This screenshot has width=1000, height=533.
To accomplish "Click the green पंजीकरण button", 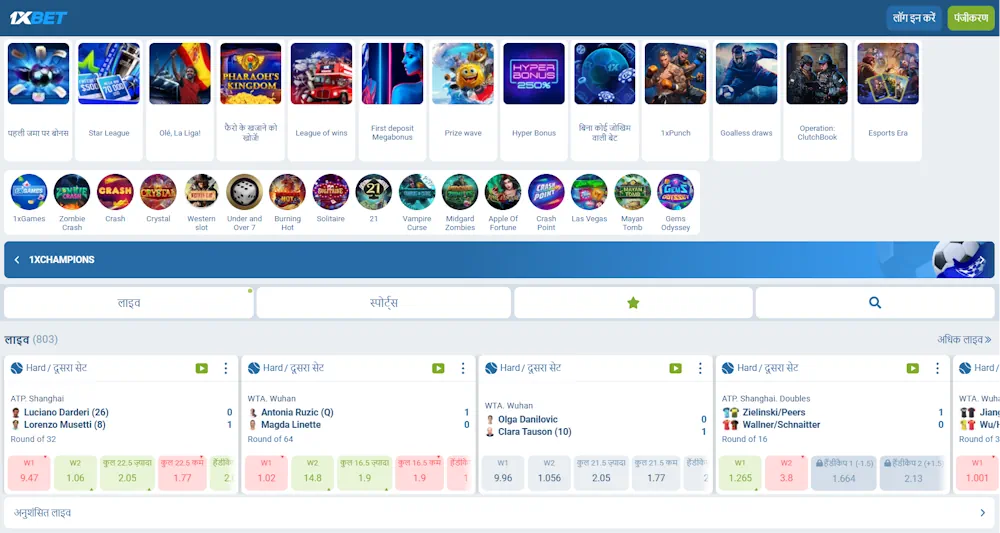I will point(970,18).
